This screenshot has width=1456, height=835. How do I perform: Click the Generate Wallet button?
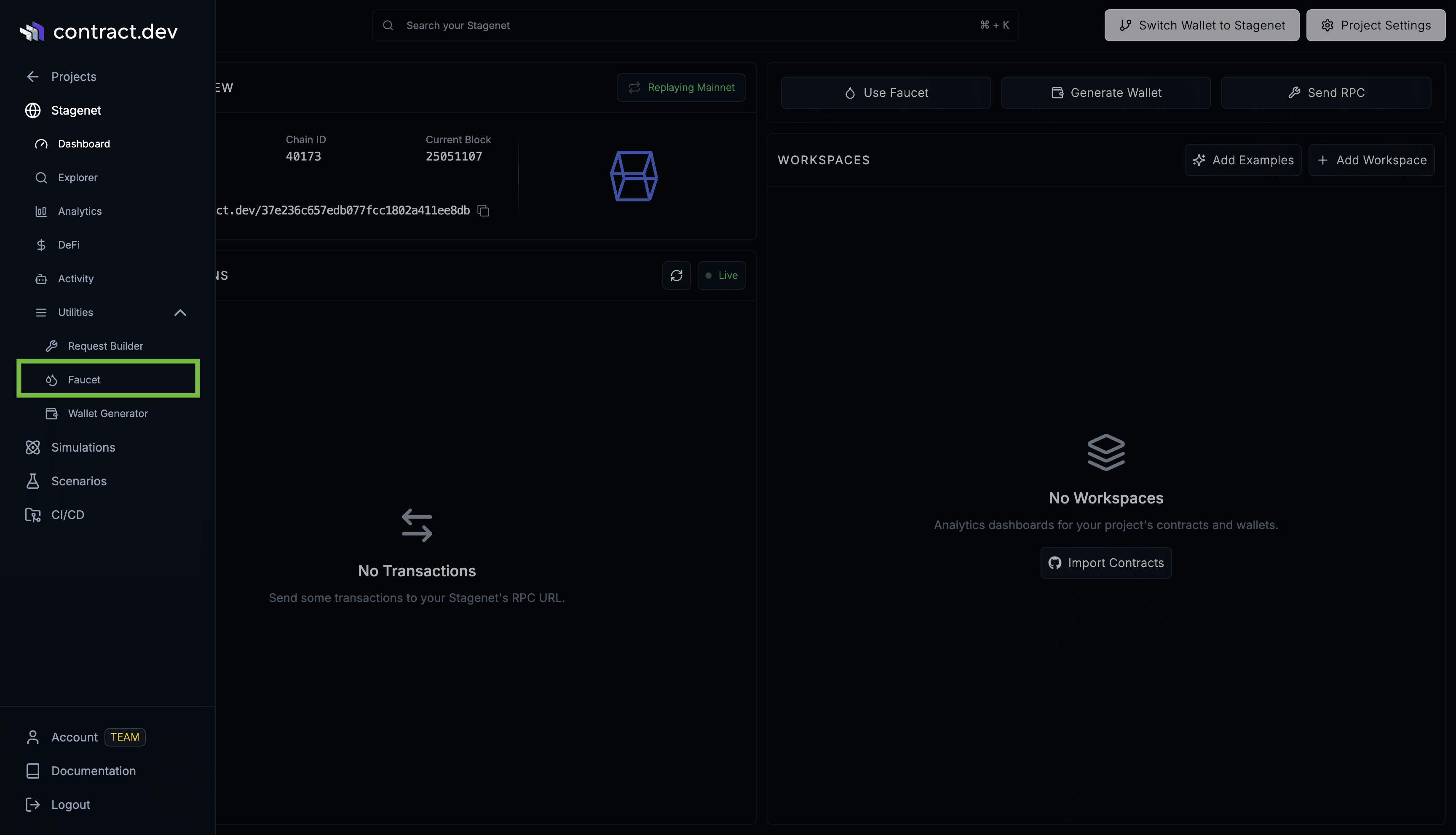pyautogui.click(x=1105, y=92)
